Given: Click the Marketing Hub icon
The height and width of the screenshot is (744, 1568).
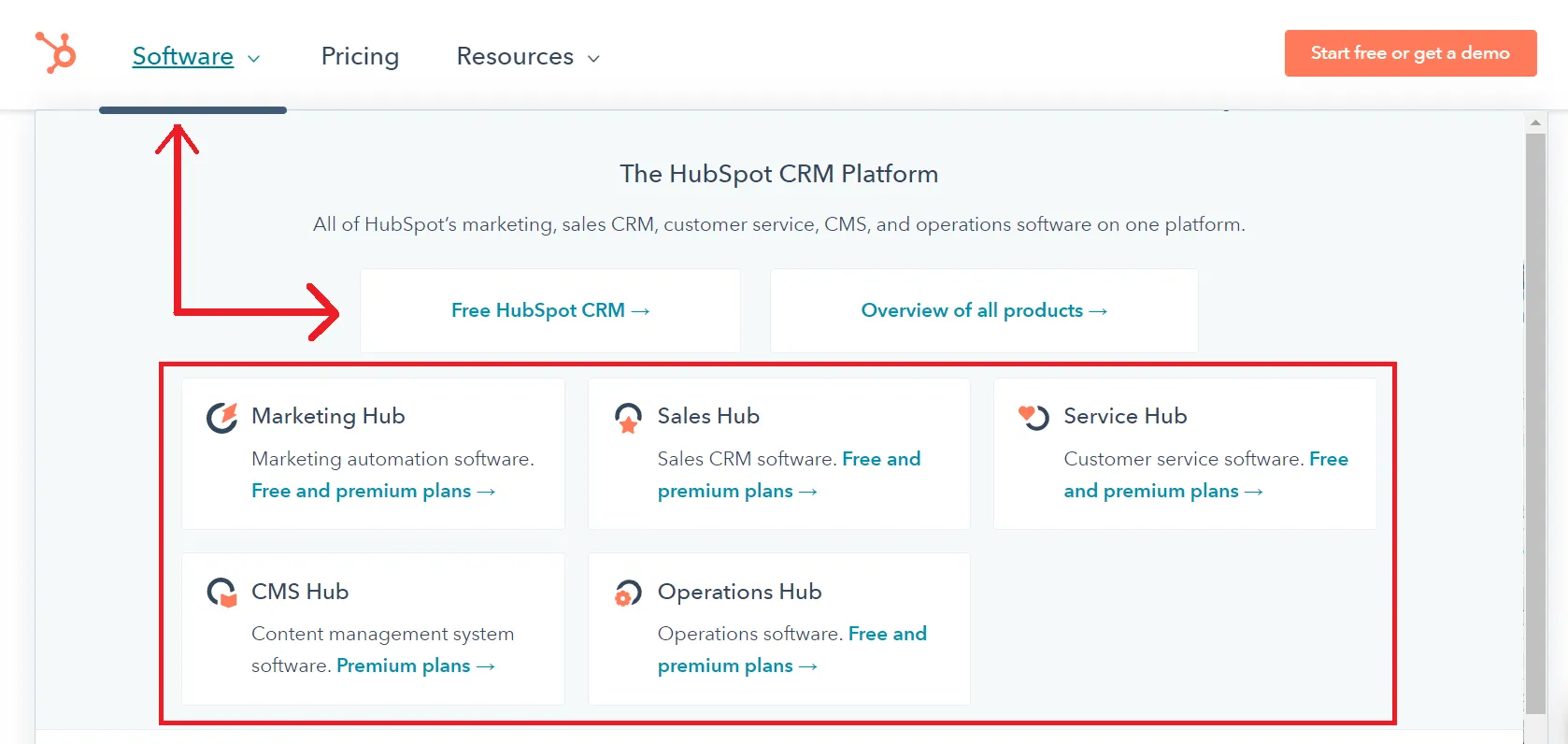Looking at the screenshot, I should [x=222, y=417].
